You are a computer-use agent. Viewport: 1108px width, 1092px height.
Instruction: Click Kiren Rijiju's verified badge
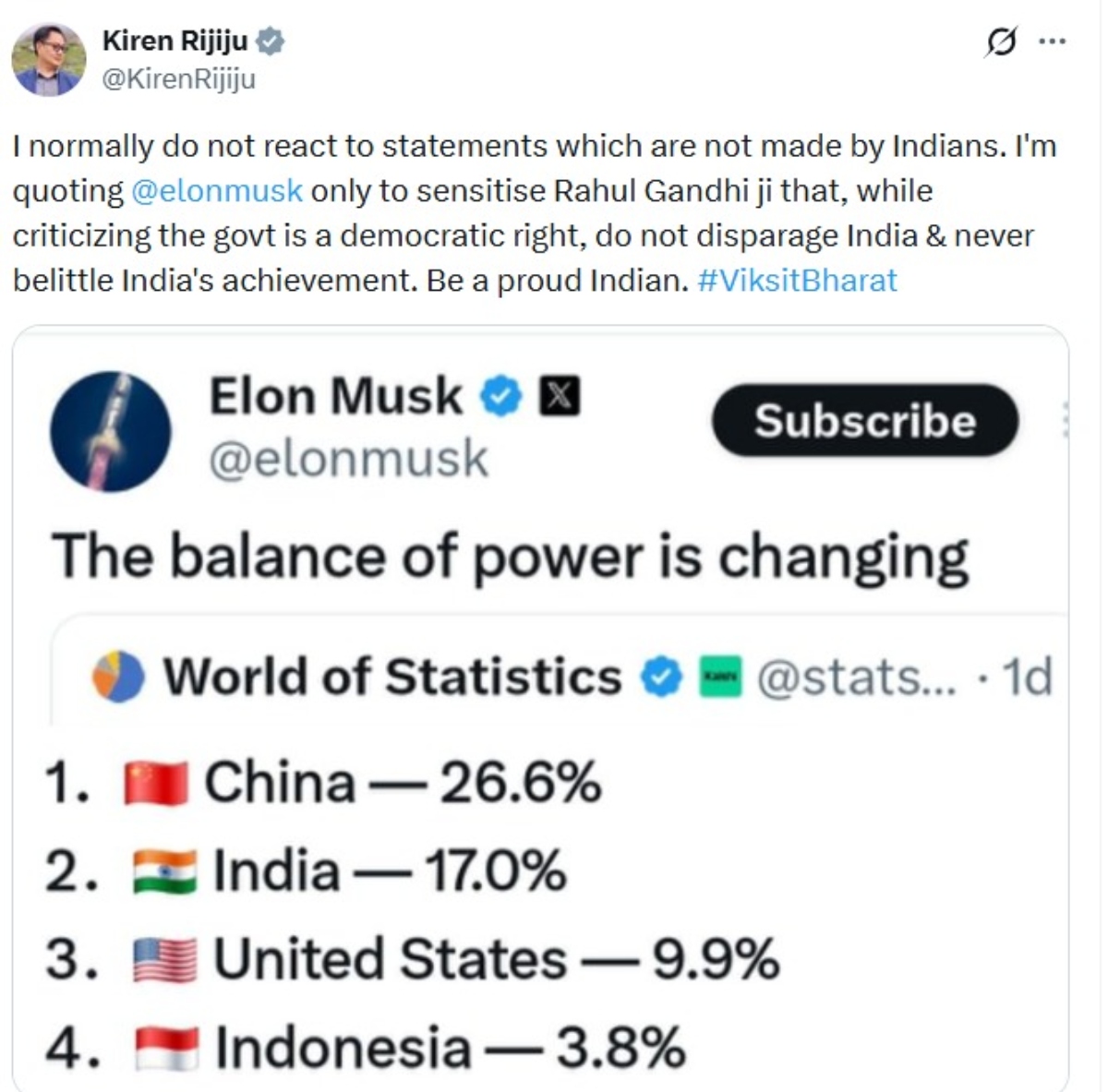pos(271,42)
